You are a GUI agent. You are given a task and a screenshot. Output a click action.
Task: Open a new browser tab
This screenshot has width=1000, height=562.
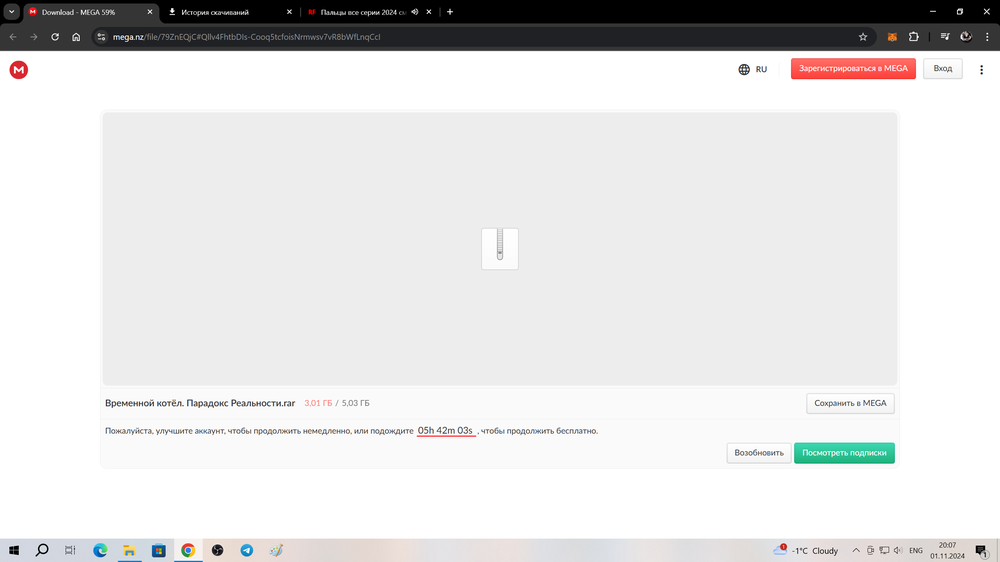click(x=450, y=12)
